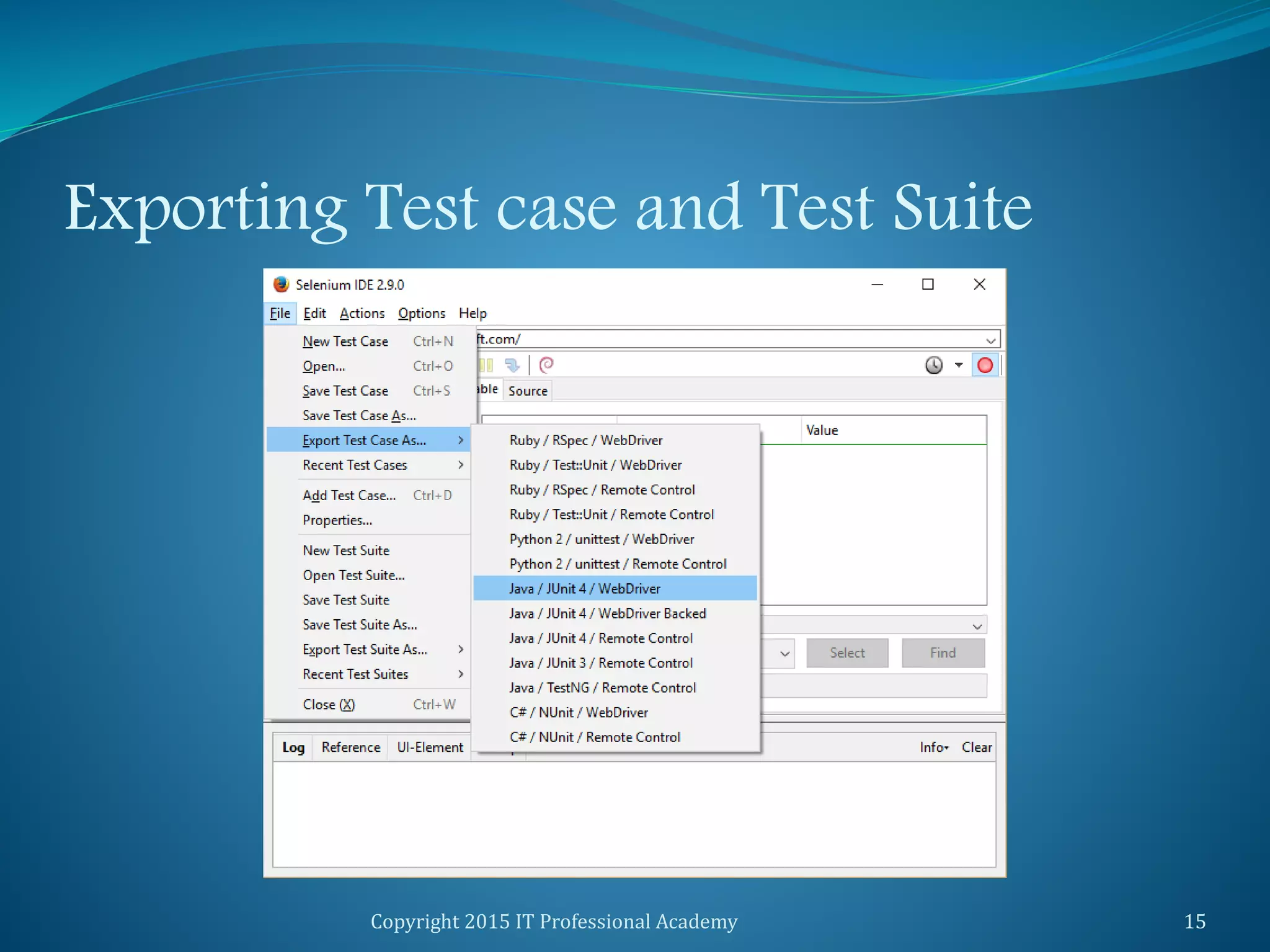Image resolution: width=1270 pixels, height=952 pixels.
Task: Select Close (X) menu item
Action: (370, 705)
